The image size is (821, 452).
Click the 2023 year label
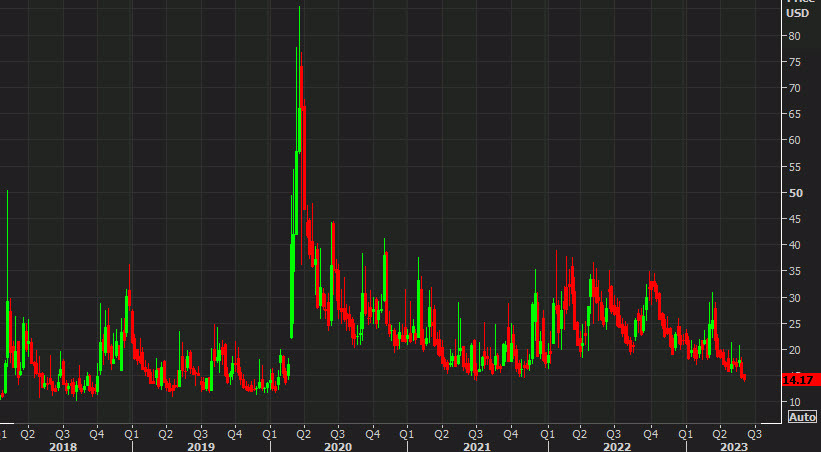[x=734, y=447]
